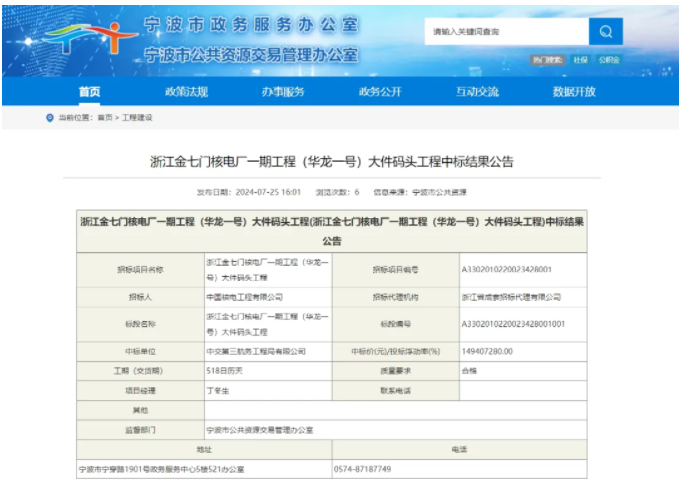The image size is (681, 484).
Task: Click the 浏览次数: 6 view count
Action: [337, 192]
